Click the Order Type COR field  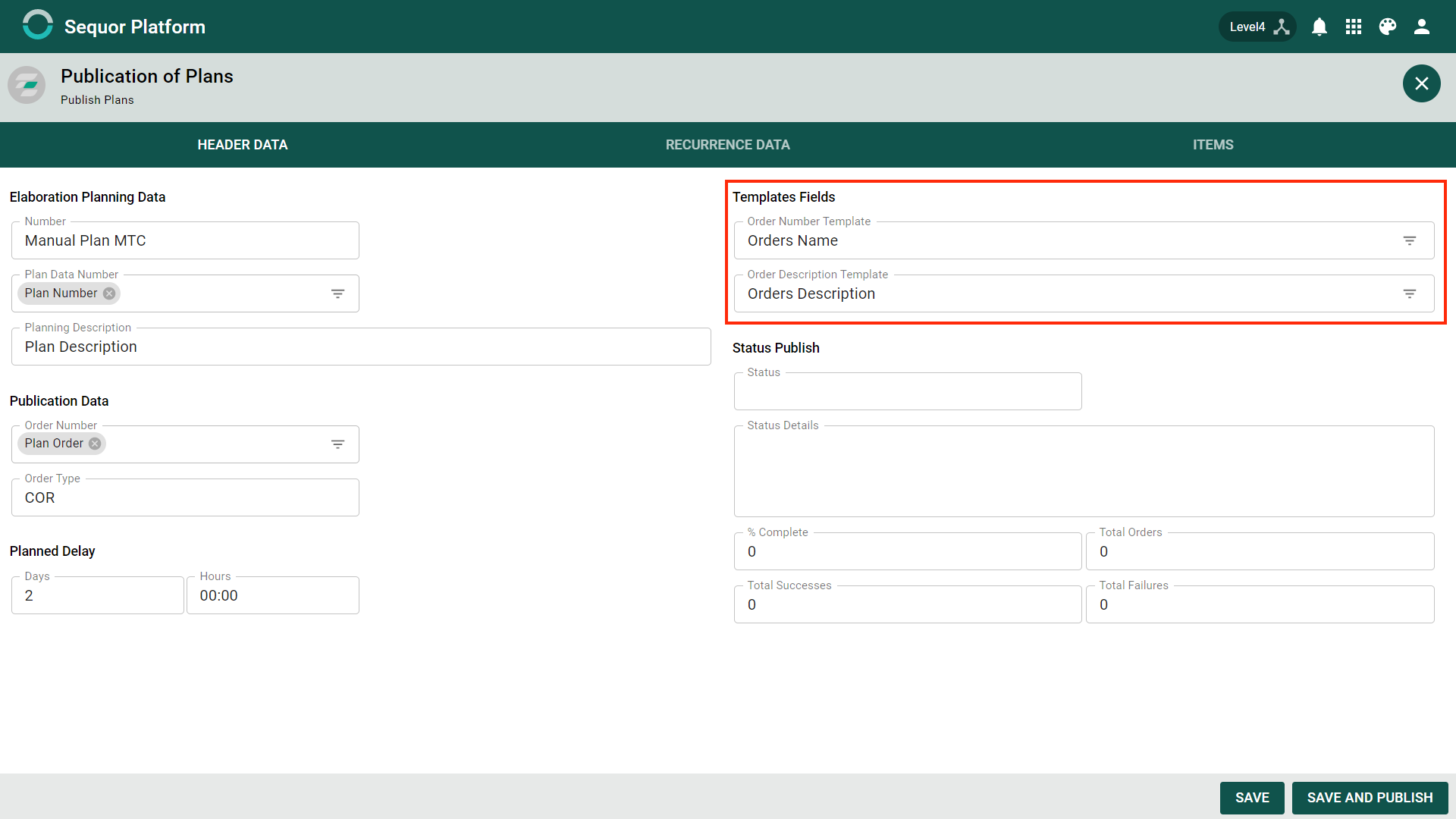pos(185,497)
